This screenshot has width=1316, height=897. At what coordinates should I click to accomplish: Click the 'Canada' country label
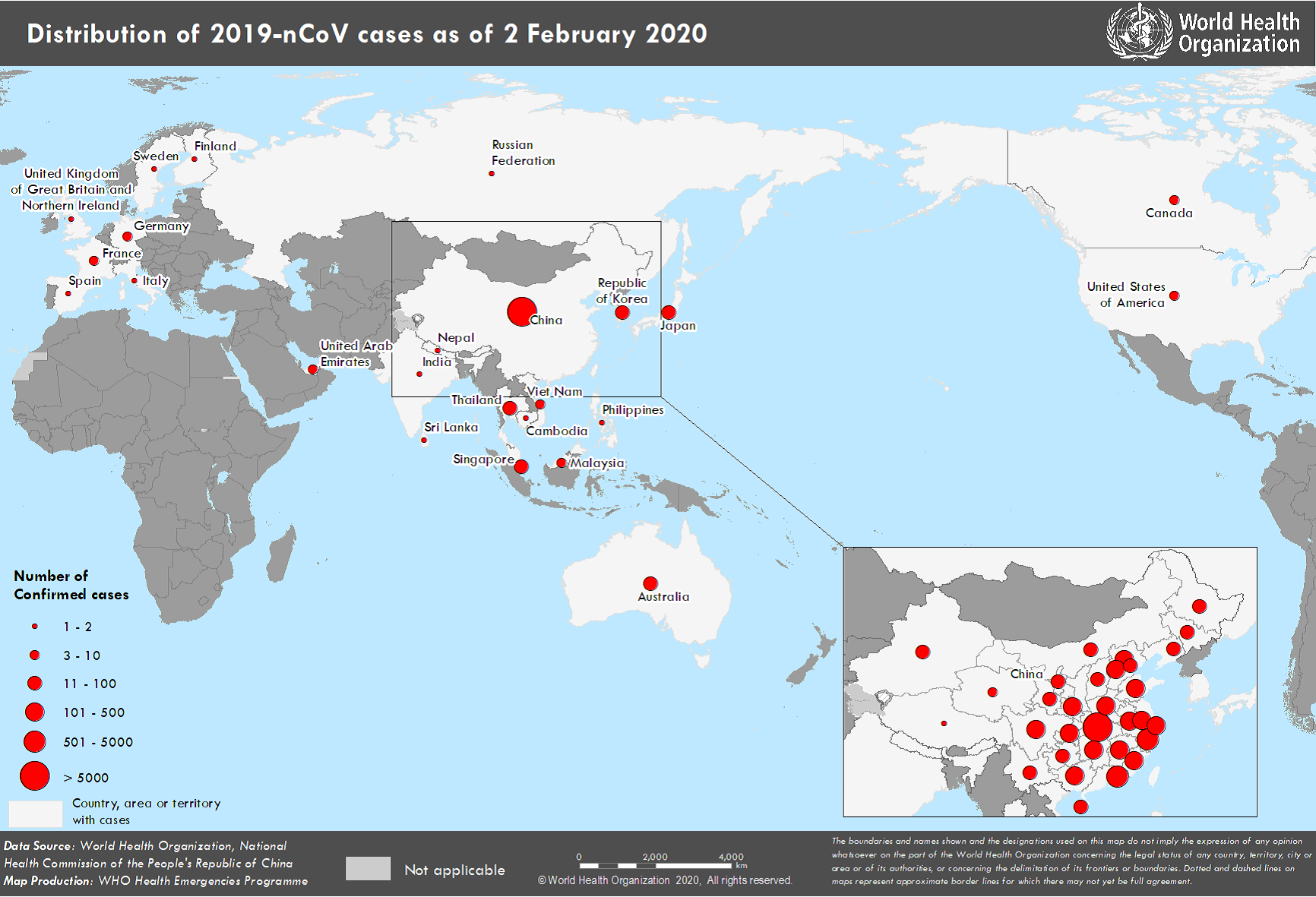[1169, 213]
